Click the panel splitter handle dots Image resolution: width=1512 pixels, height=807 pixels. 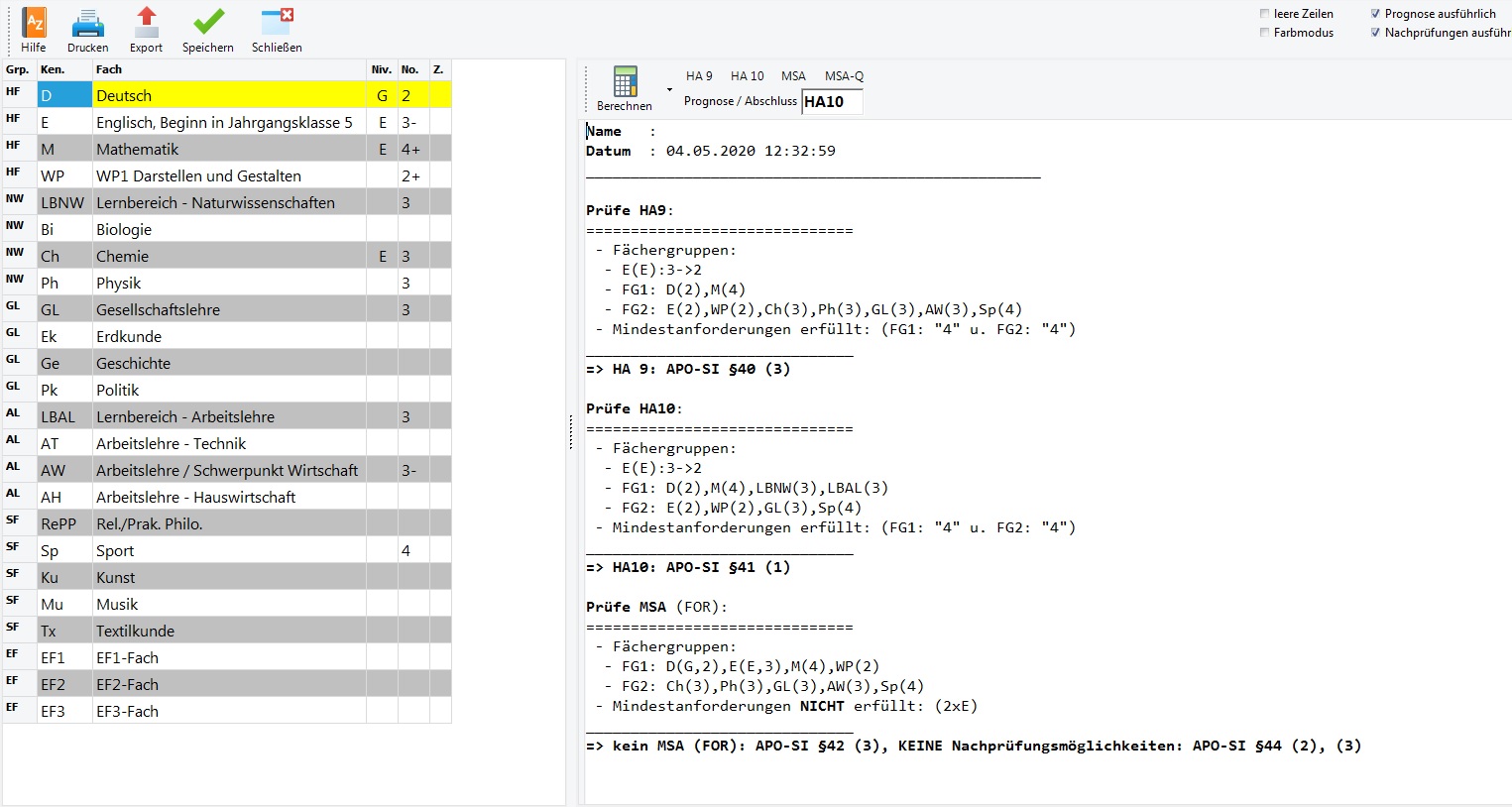(571, 431)
